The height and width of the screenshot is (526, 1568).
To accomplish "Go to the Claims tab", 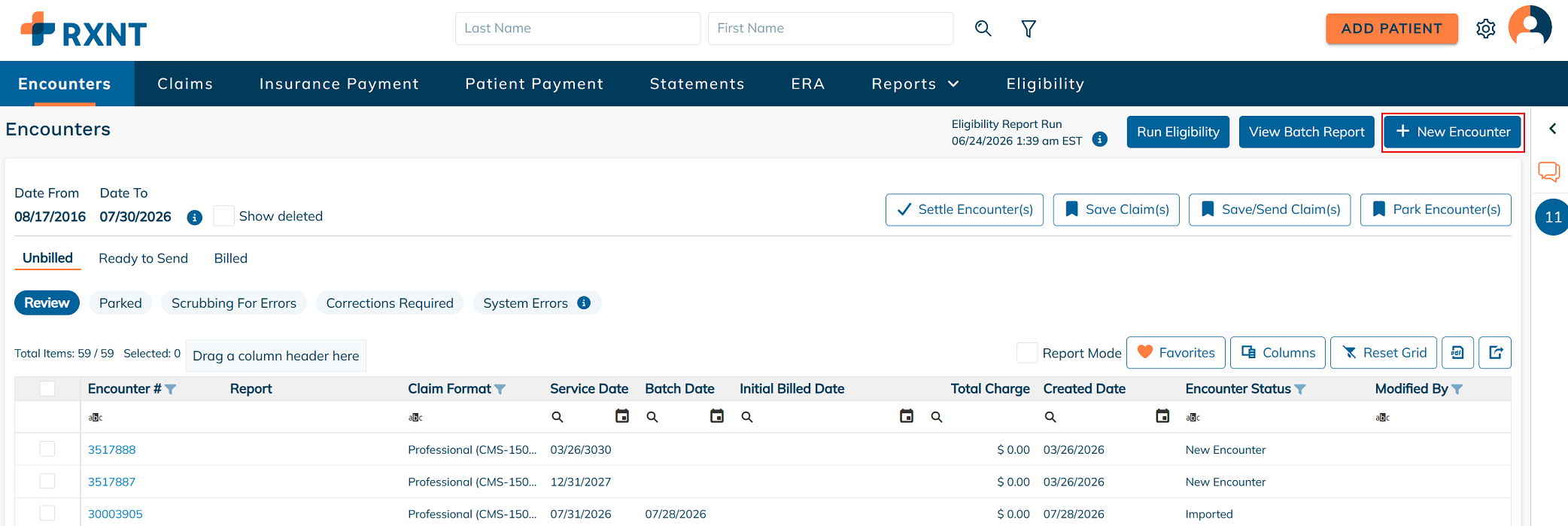I will [x=185, y=84].
